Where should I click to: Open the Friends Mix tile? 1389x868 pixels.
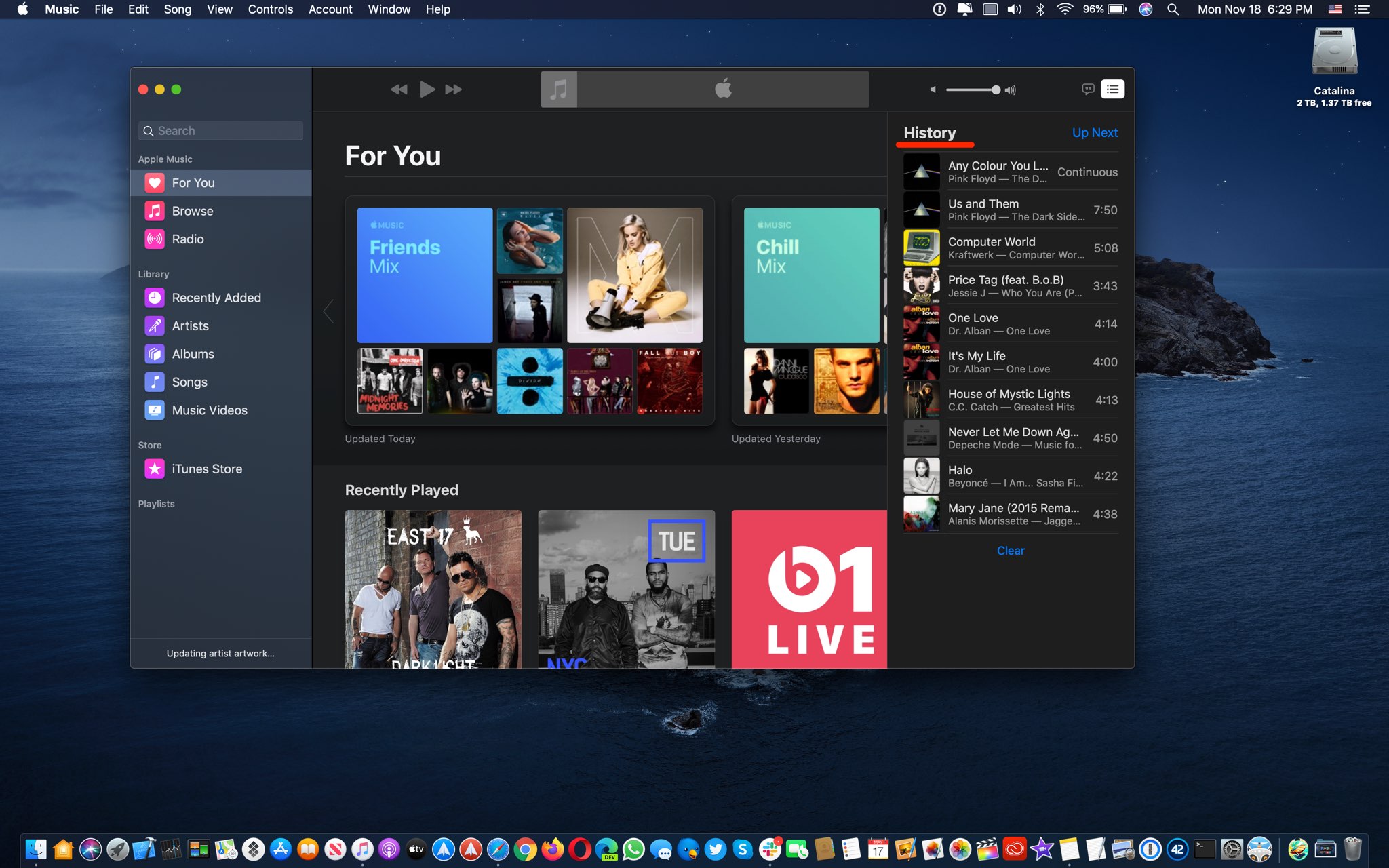coord(425,275)
